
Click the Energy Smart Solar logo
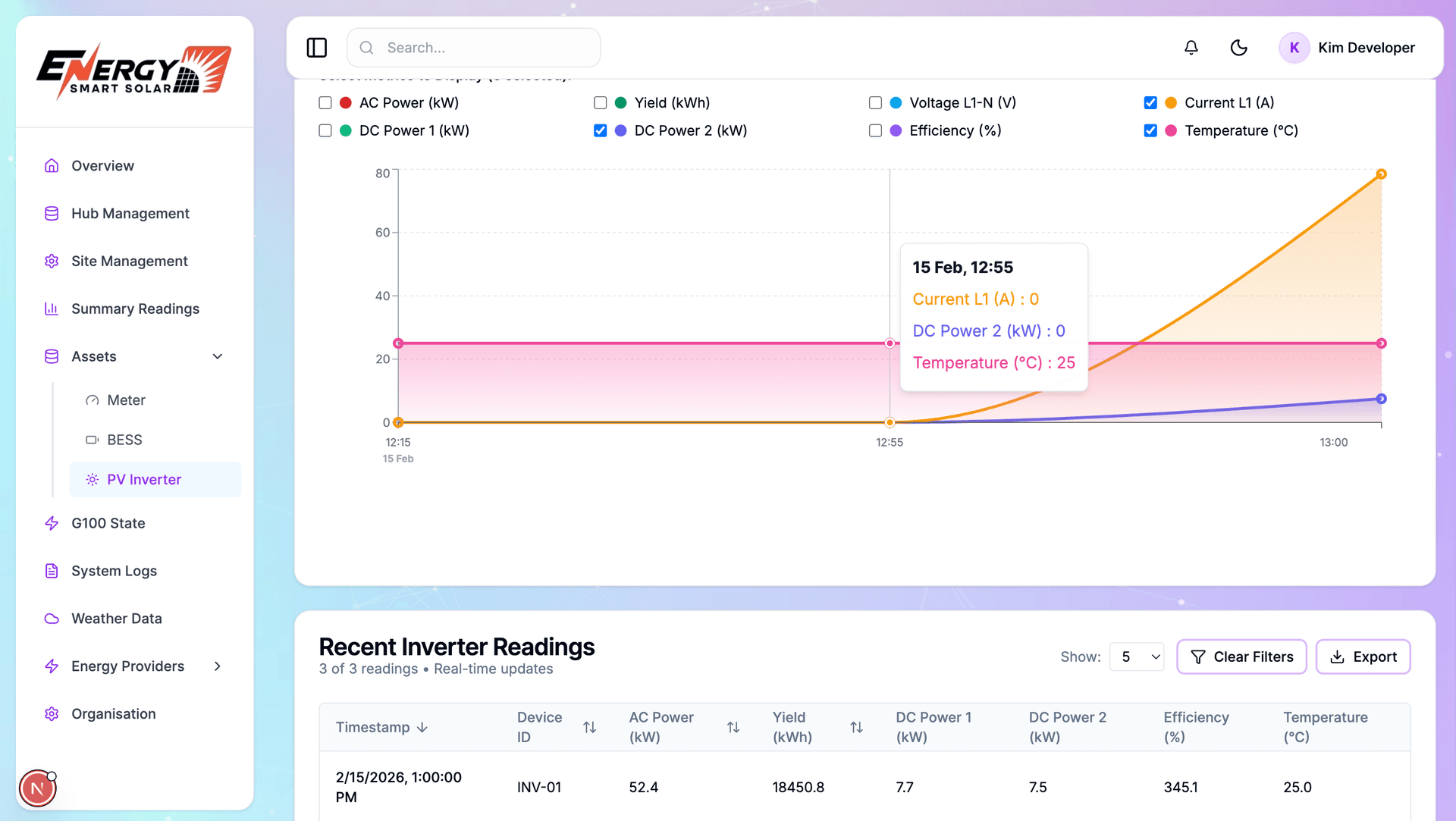click(x=134, y=71)
